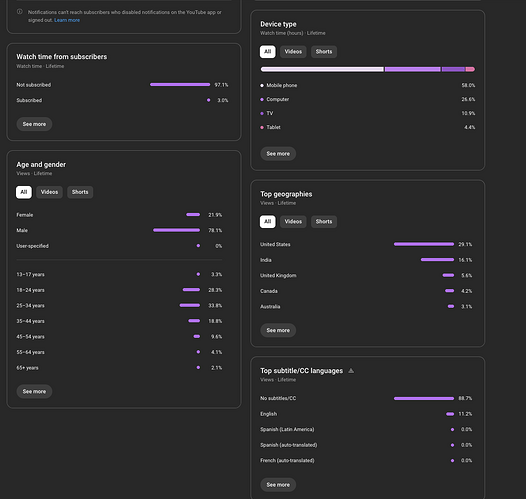Select All chip in Device type
This screenshot has height=499, width=526.
(267, 52)
